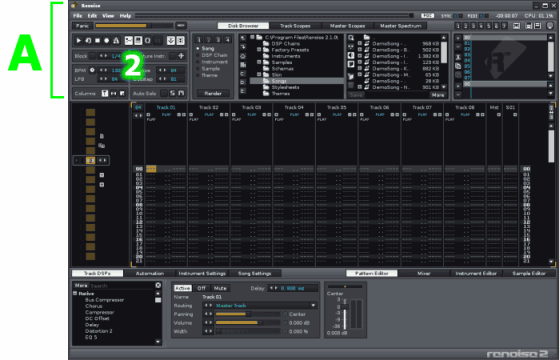Toggle the metronome icon in transport
Screen dimensions: 560x360
click(x=116, y=41)
